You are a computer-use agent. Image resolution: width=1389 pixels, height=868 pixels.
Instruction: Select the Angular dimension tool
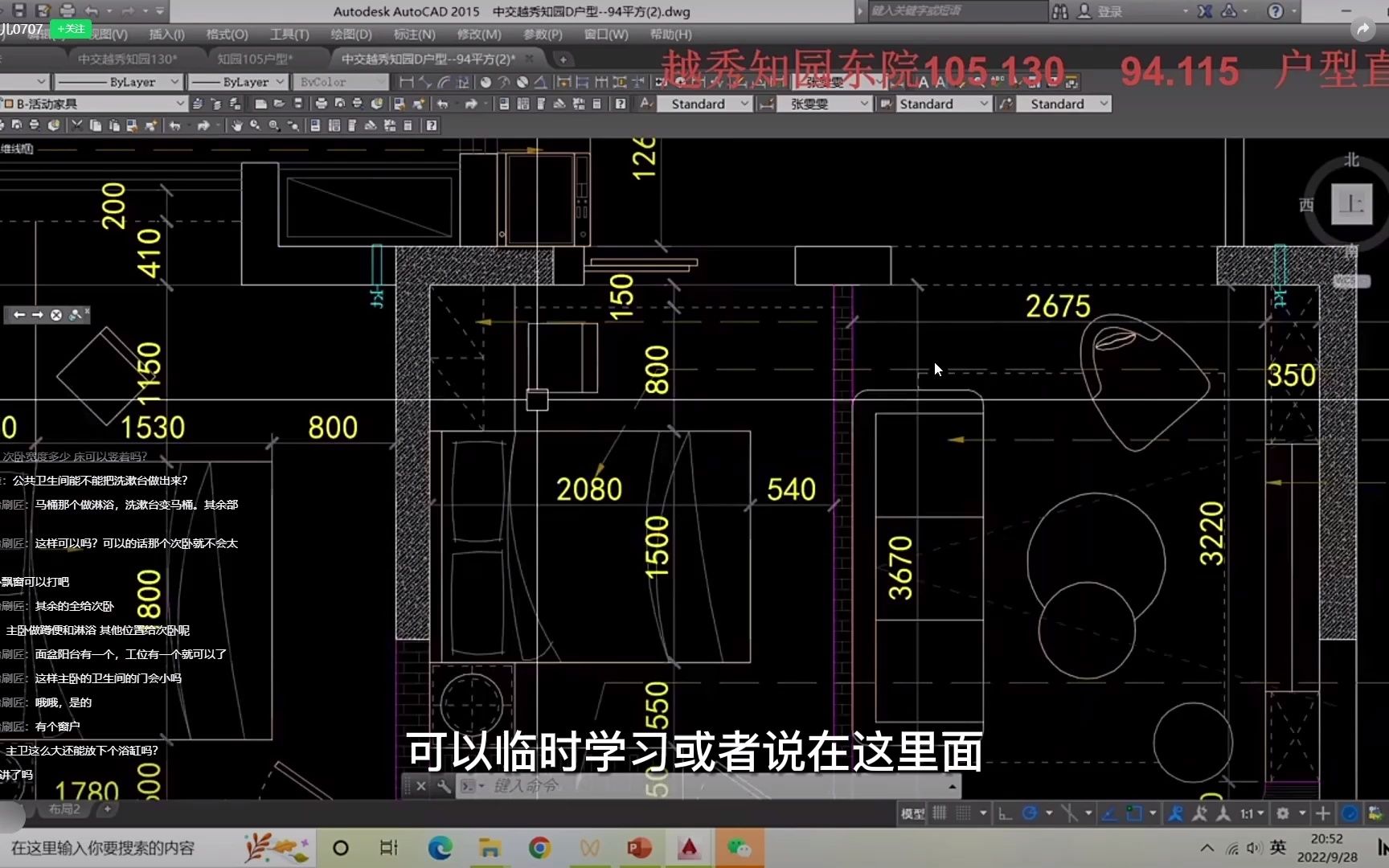tap(540, 82)
